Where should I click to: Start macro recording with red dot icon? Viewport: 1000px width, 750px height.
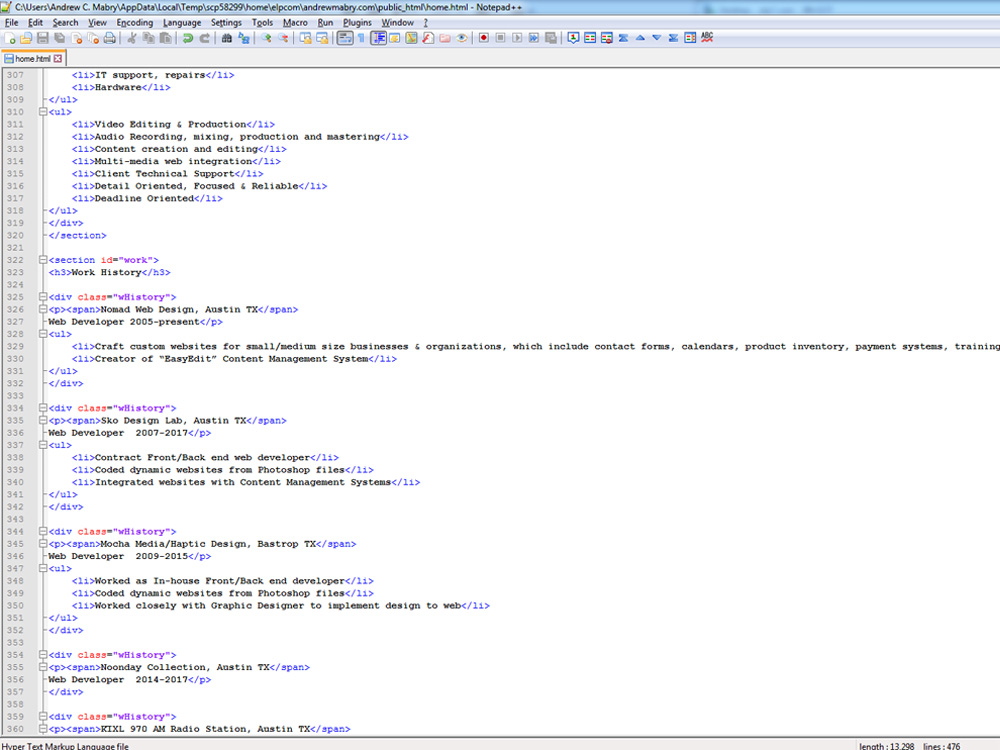coord(483,38)
